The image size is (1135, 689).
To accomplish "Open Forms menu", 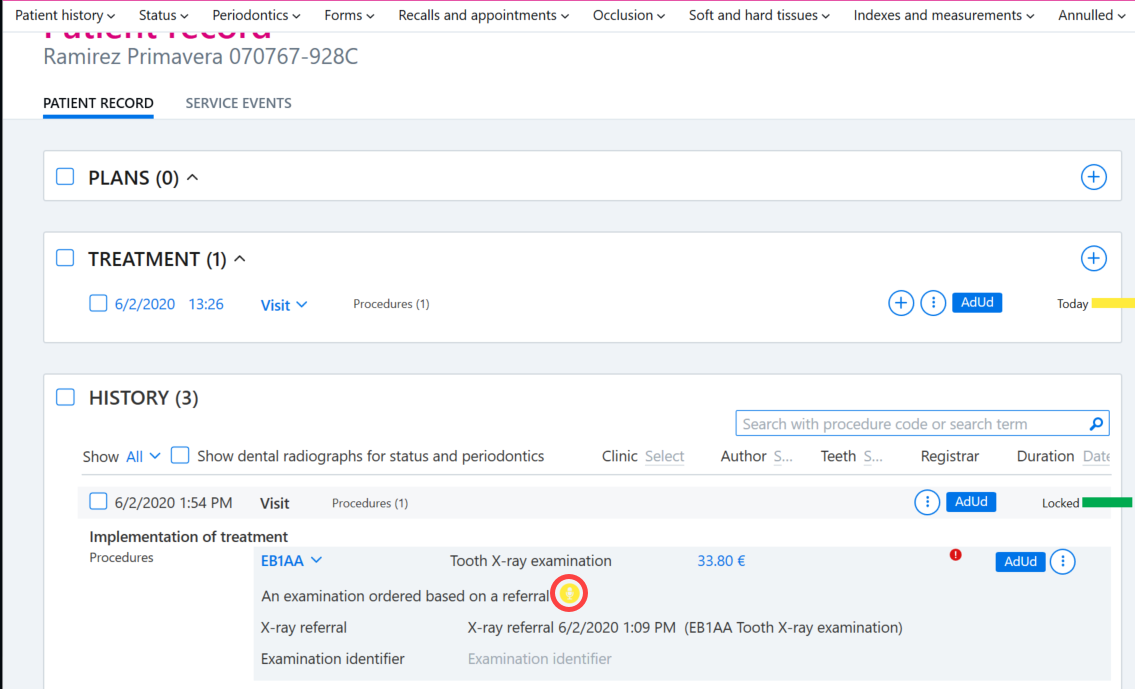I will pyautogui.click(x=349, y=15).
